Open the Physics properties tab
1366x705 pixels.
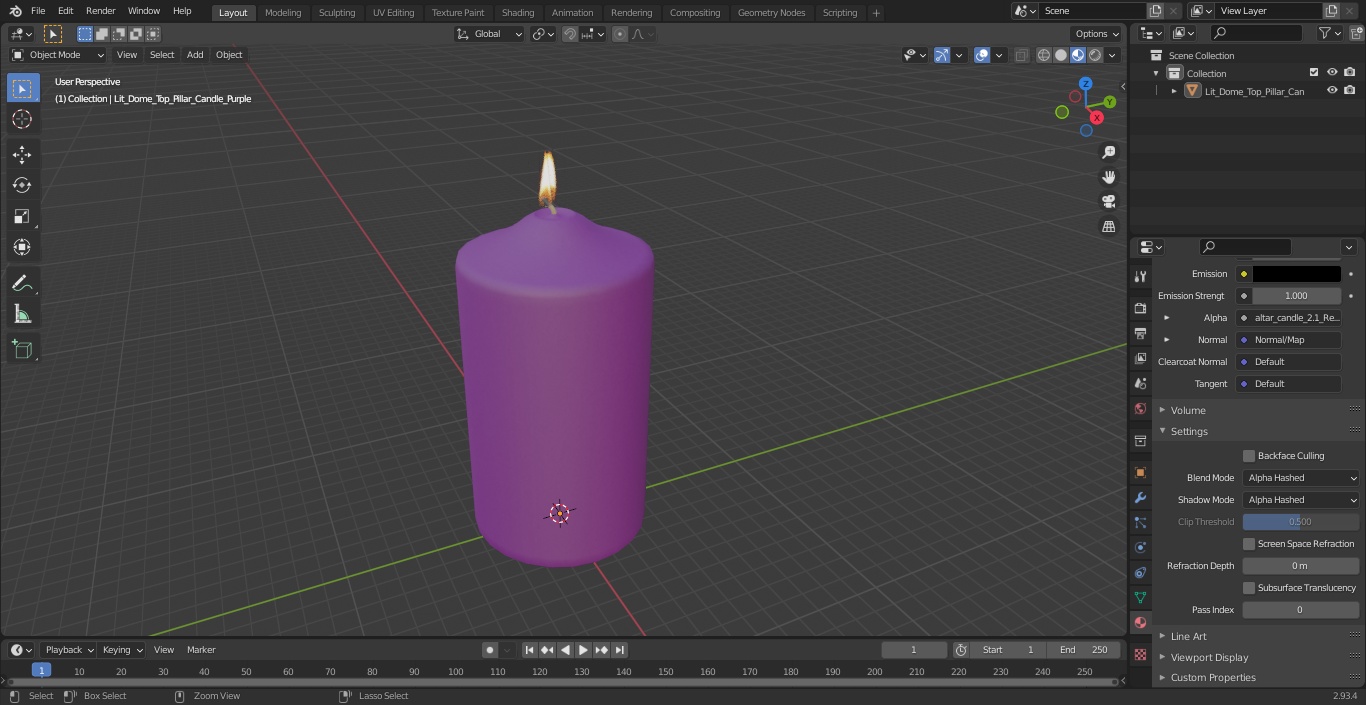point(1140,547)
